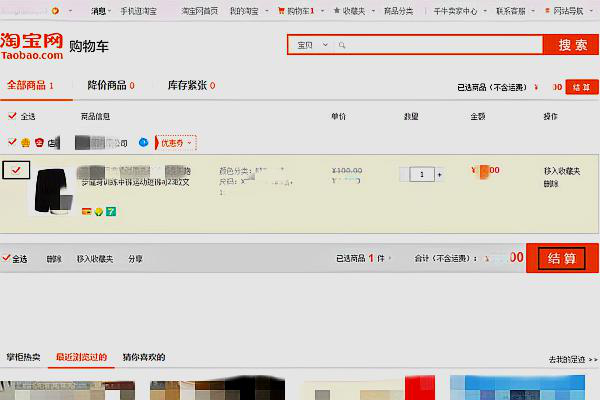Click the orange circle icon in top bar

point(55,11)
